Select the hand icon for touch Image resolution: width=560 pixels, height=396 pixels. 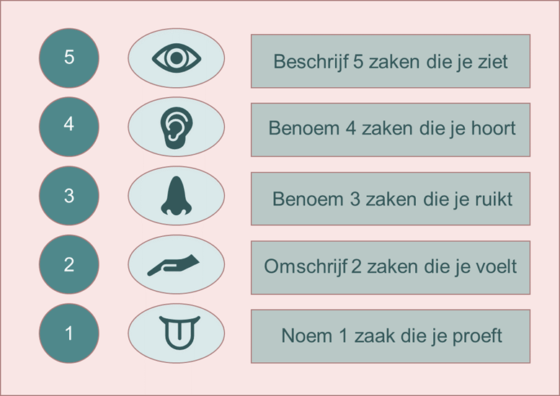[x=174, y=265]
